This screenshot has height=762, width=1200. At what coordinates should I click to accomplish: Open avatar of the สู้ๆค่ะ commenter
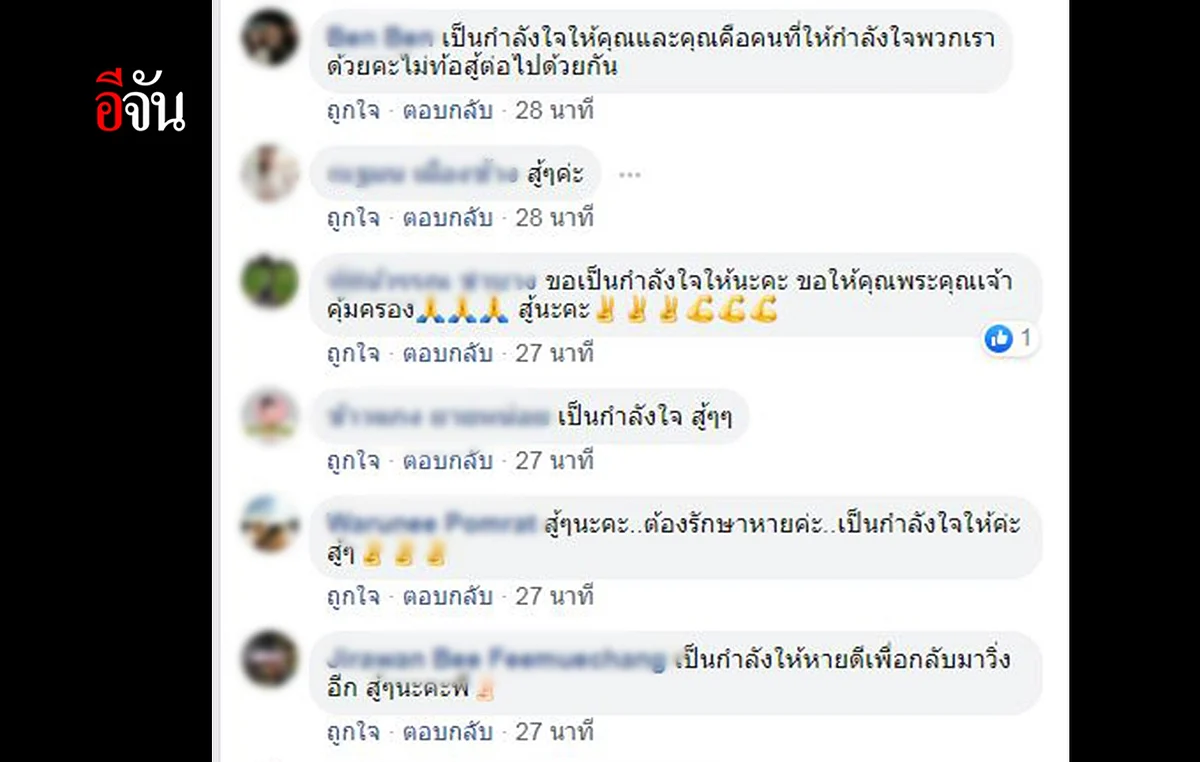[270, 173]
